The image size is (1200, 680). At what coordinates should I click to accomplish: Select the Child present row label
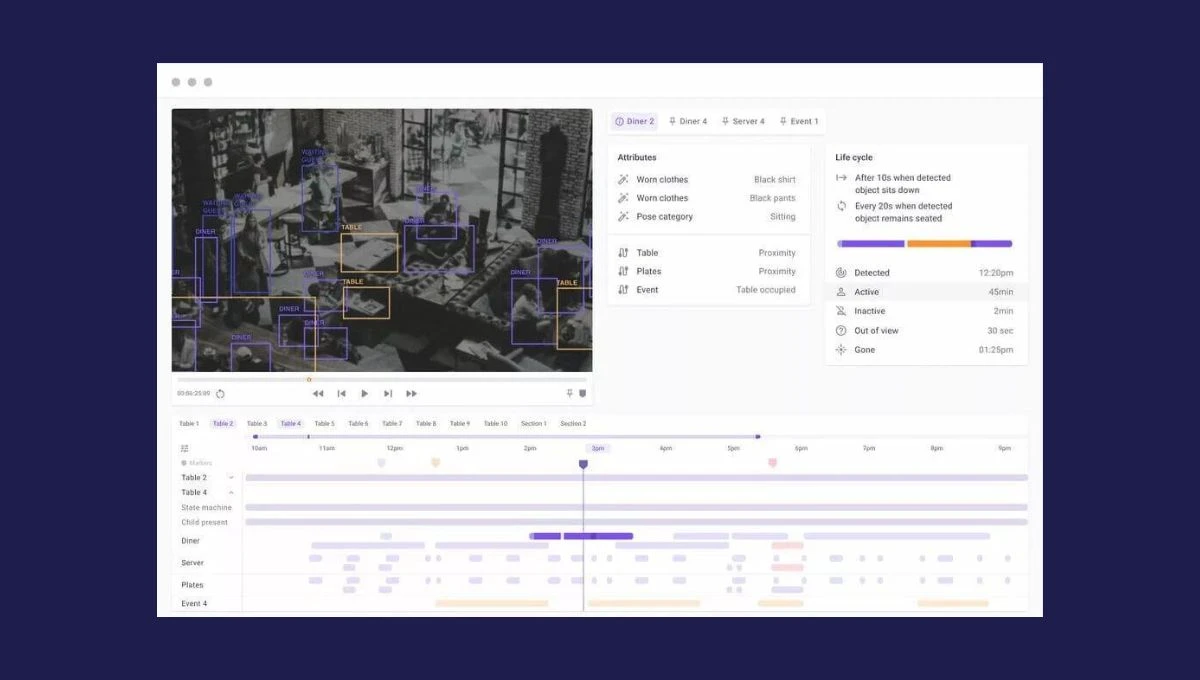pyautogui.click(x=204, y=523)
